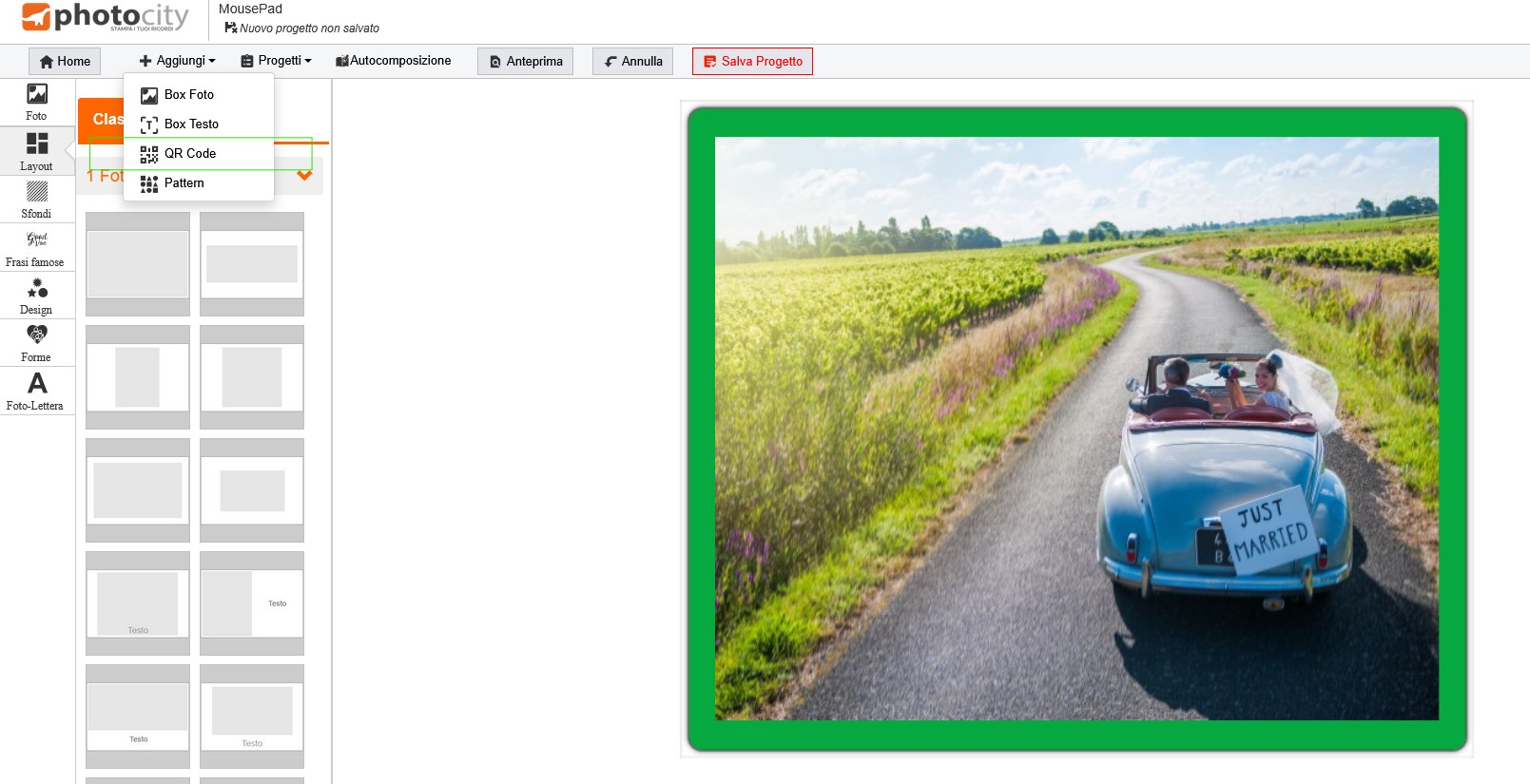Screen dimensions: 1530x784
Task: Select the centered square photo layout
Action: pyautogui.click(x=252, y=377)
